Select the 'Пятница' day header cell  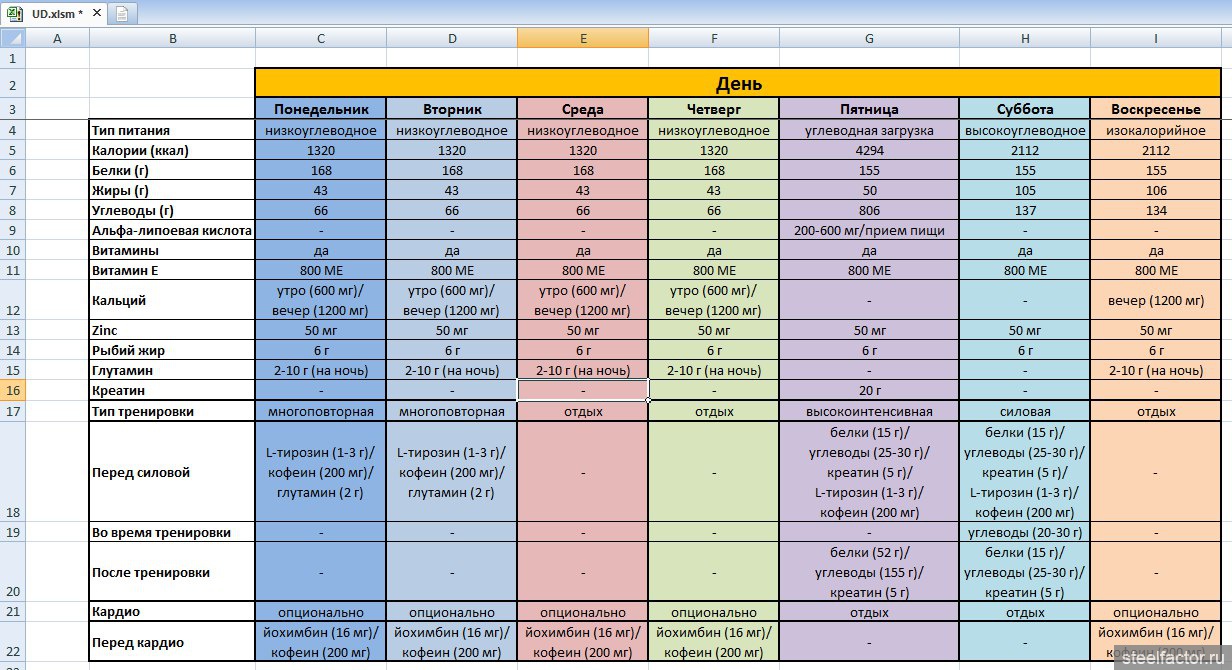(x=869, y=109)
